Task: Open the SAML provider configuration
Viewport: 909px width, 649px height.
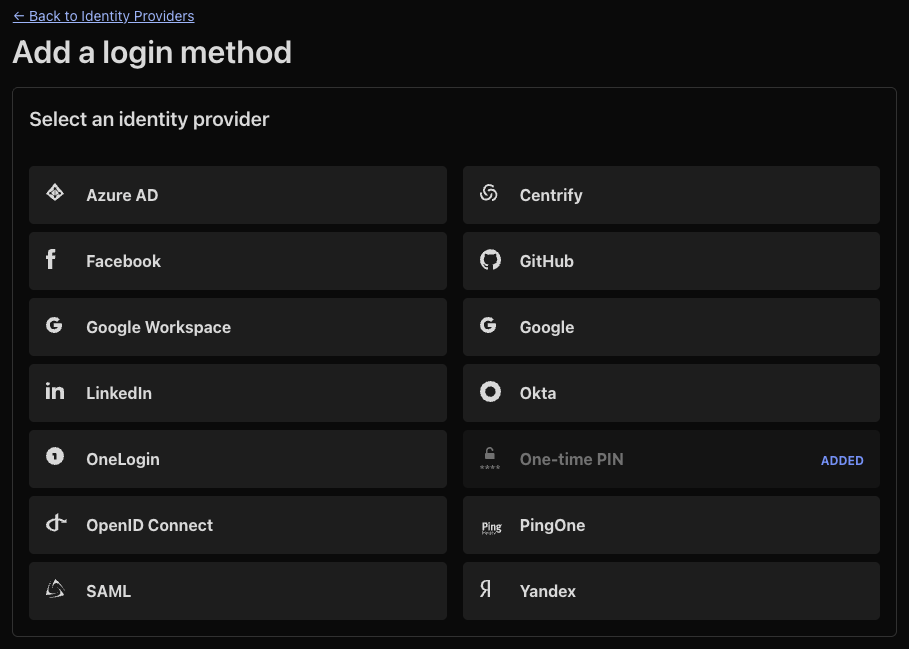Action: click(x=237, y=590)
